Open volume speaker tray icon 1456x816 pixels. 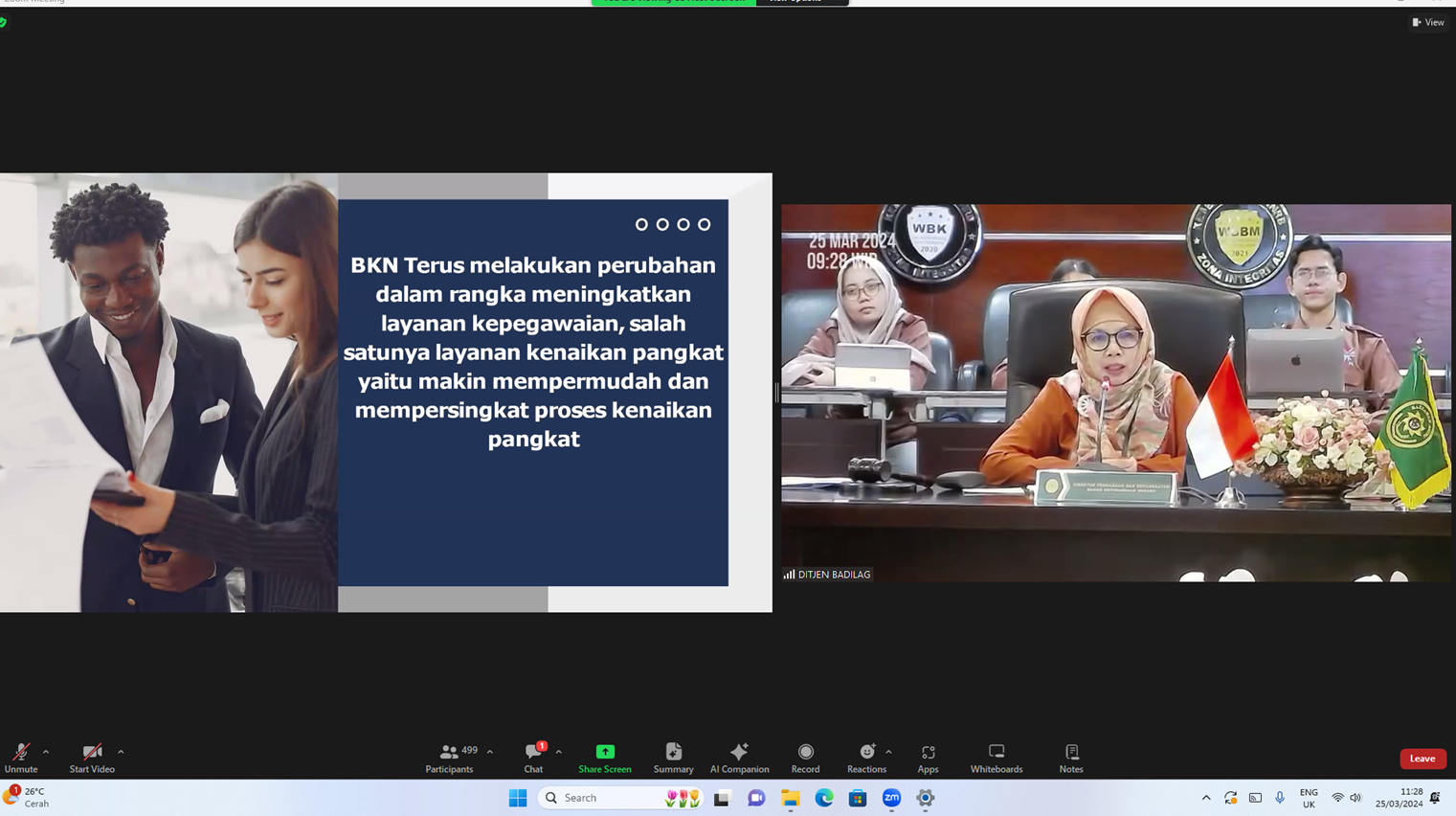tap(1355, 798)
